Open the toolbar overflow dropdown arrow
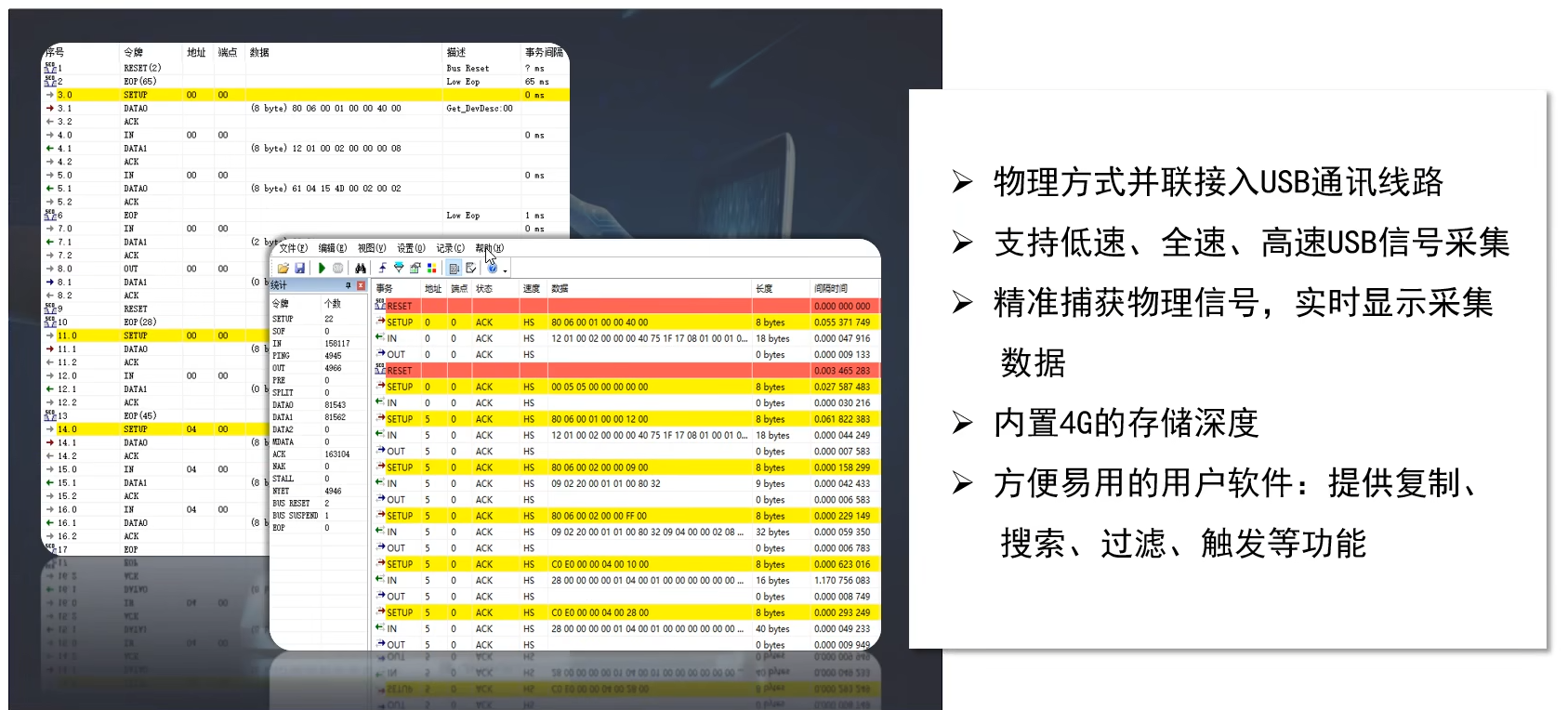Screen dimensions: 1568x710 [505, 270]
